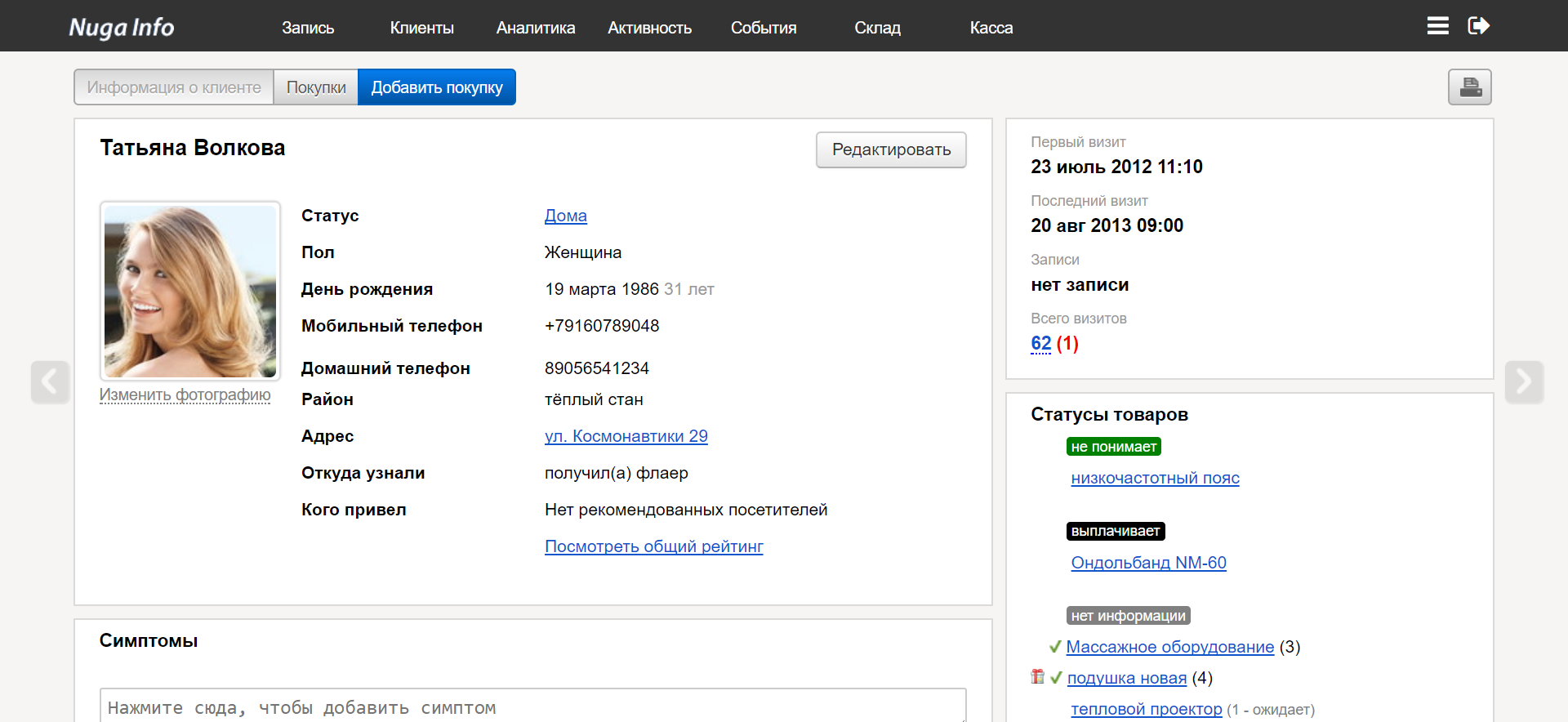This screenshot has height=722, width=1568.
Task: Open the Запись menu
Action: tap(308, 28)
